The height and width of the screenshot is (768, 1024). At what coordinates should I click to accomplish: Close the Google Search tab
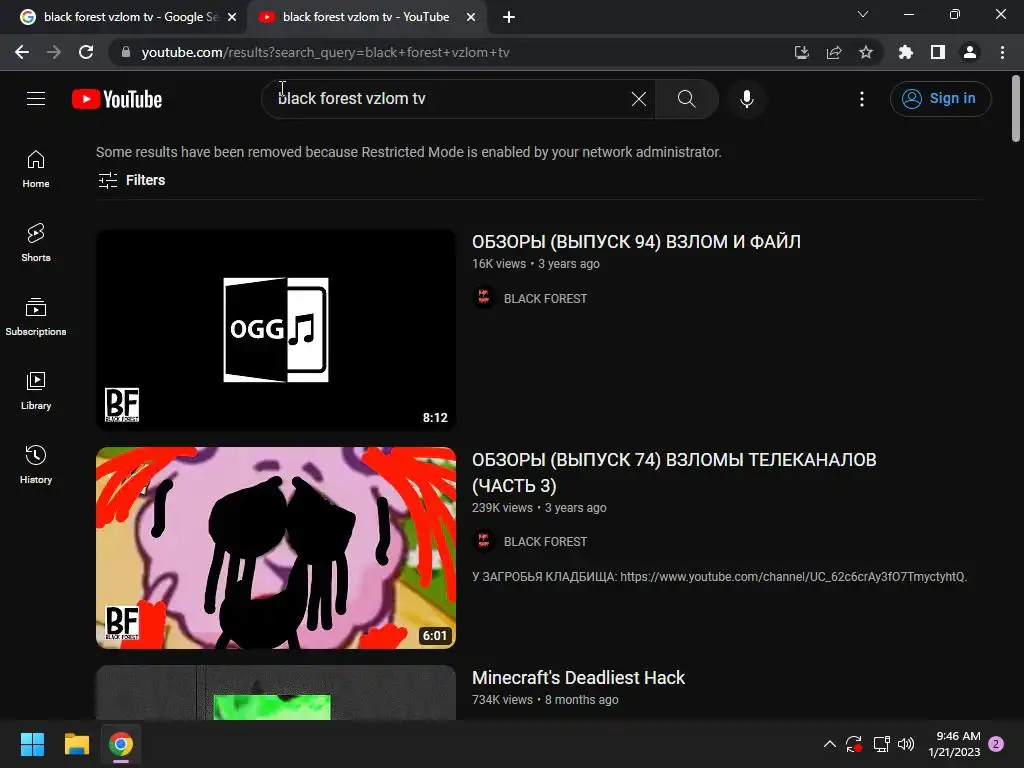coord(232,17)
